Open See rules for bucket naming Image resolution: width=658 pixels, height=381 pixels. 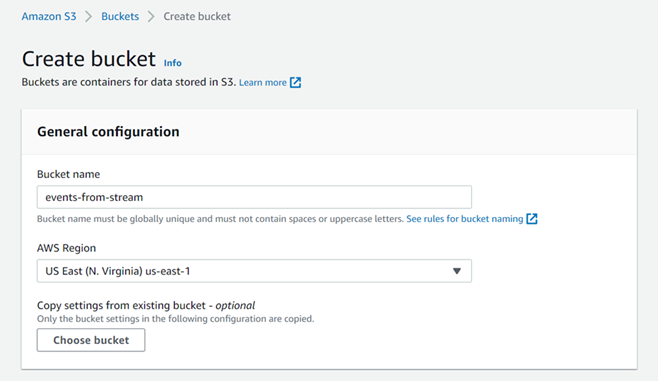pos(465,219)
